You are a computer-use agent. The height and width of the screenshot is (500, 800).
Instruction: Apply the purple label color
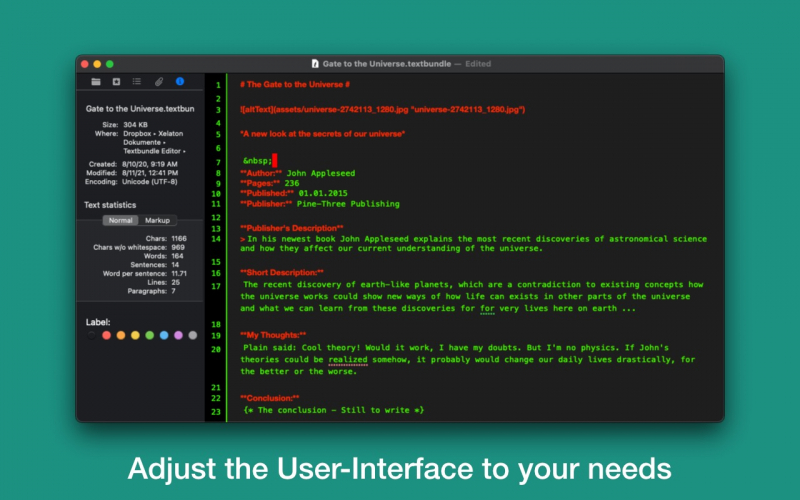178,335
